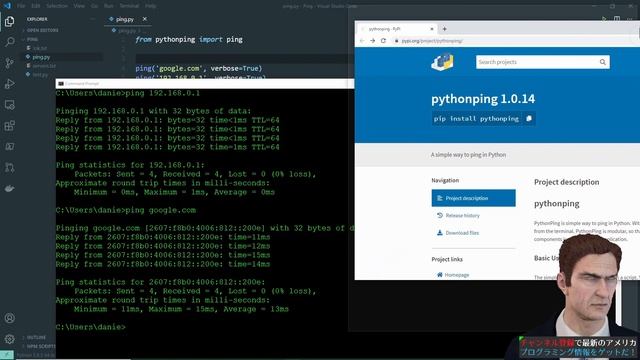
Task: Open Project description in PyPI navigation
Action: pyautogui.click(x=473, y=198)
